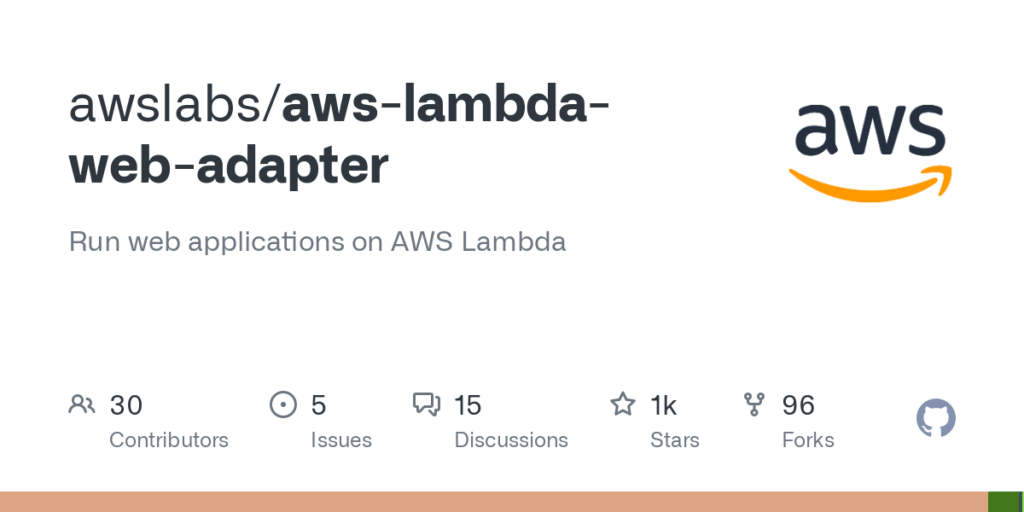Click the GitHub Octocat logo
Image resolution: width=1024 pixels, height=512 pixels.
pyautogui.click(x=936, y=418)
